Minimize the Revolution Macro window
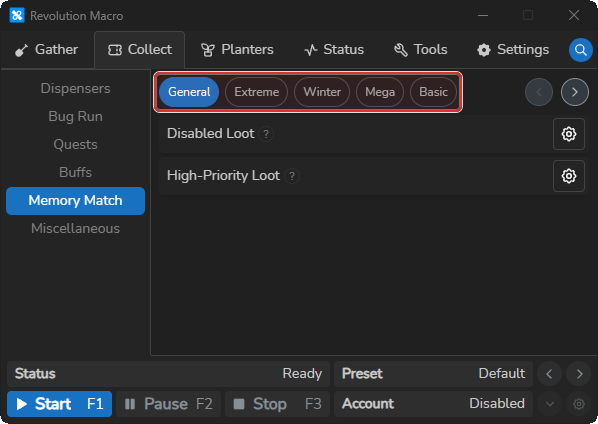 pos(483,15)
